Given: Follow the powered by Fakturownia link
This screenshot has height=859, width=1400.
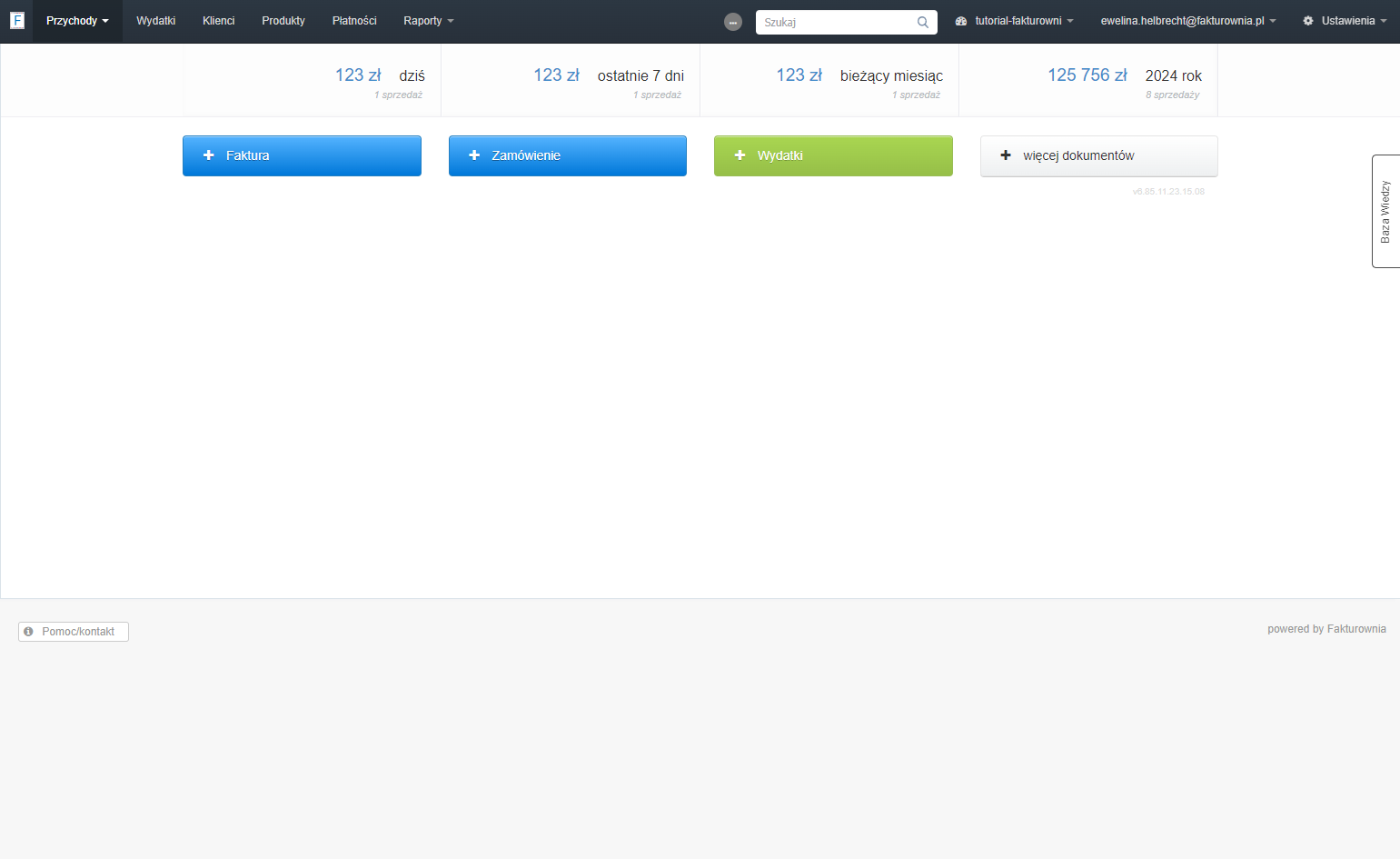Looking at the screenshot, I should (x=1326, y=629).
